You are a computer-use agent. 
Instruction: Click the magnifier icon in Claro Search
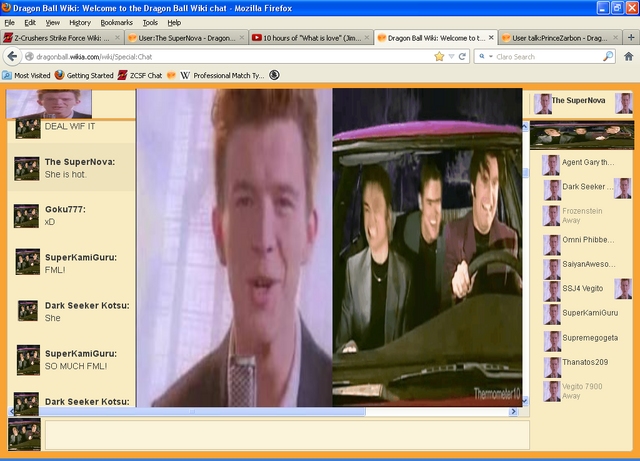608,56
